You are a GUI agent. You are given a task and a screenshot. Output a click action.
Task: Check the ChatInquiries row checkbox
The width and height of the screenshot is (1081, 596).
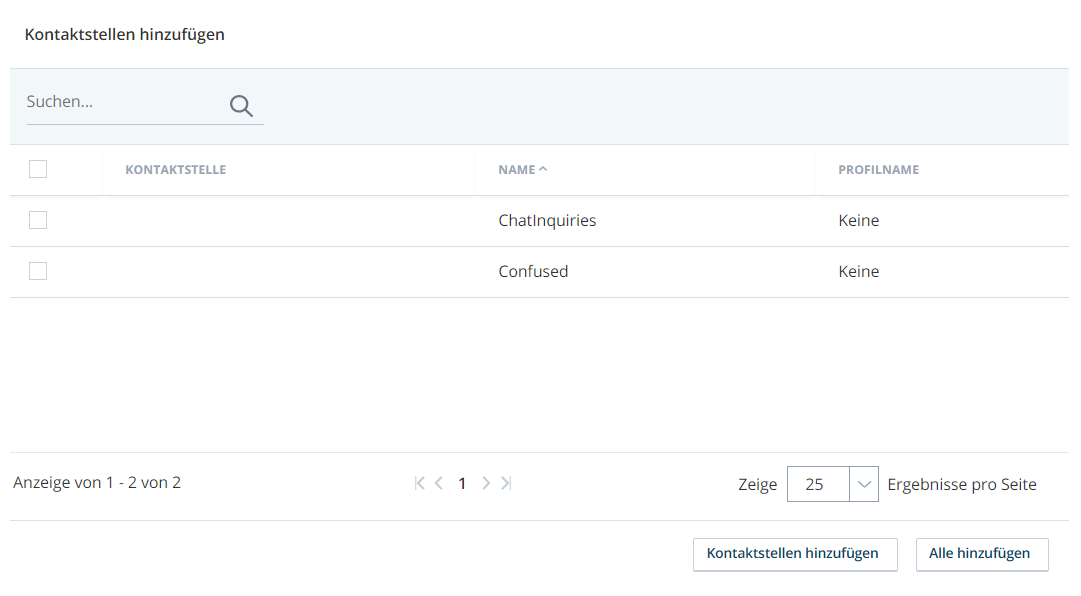(38, 220)
